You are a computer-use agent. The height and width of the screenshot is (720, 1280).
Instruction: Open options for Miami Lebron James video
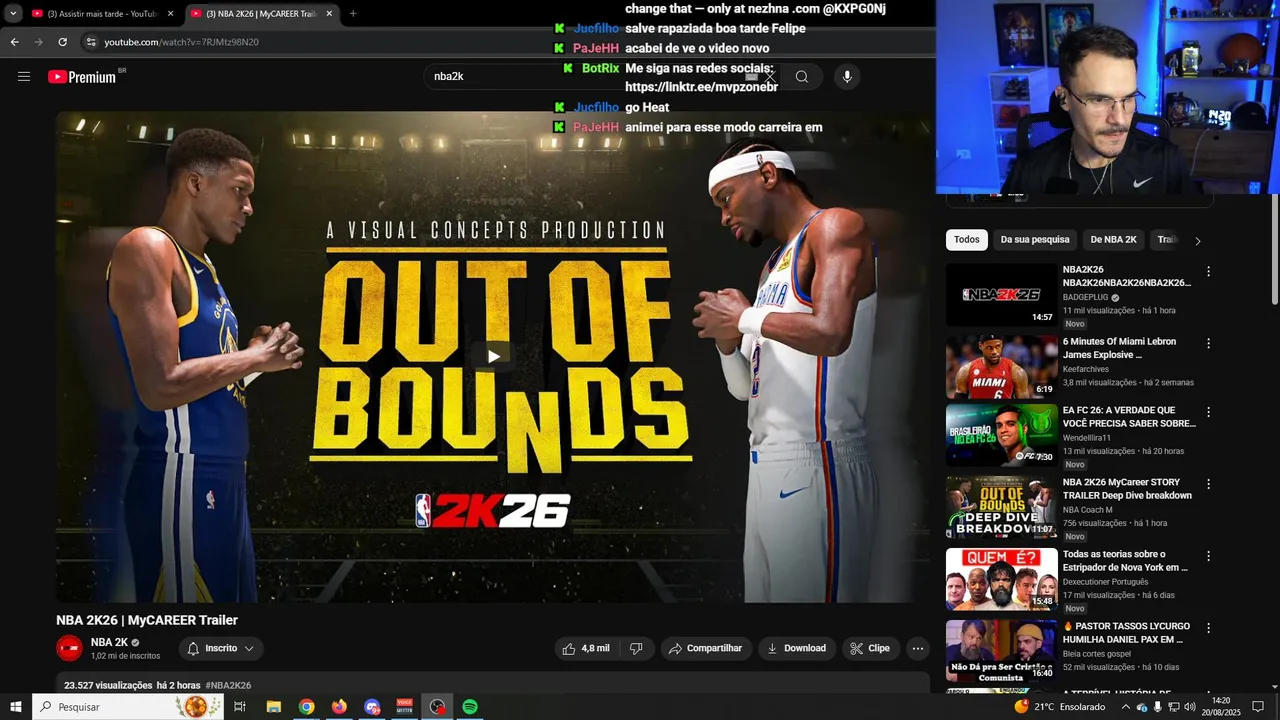pos(1208,343)
